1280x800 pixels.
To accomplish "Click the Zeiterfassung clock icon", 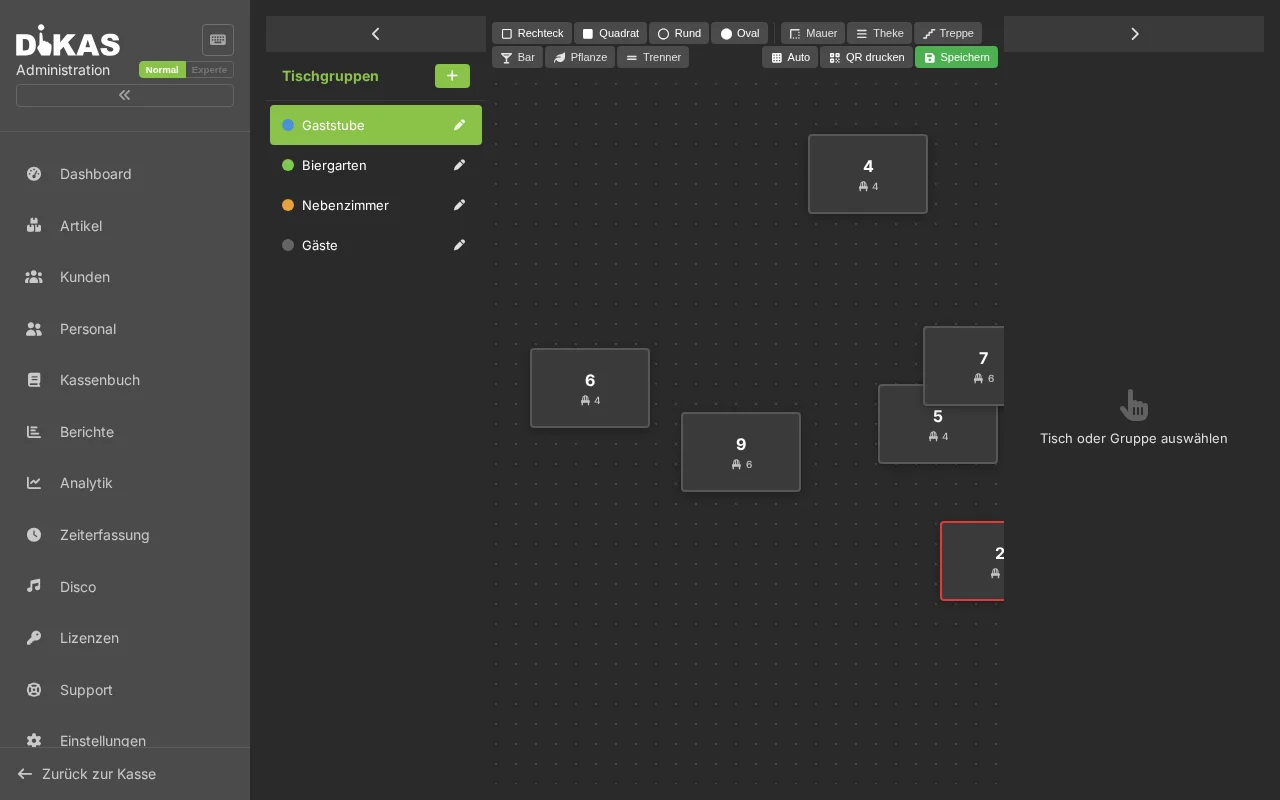I will [34, 535].
